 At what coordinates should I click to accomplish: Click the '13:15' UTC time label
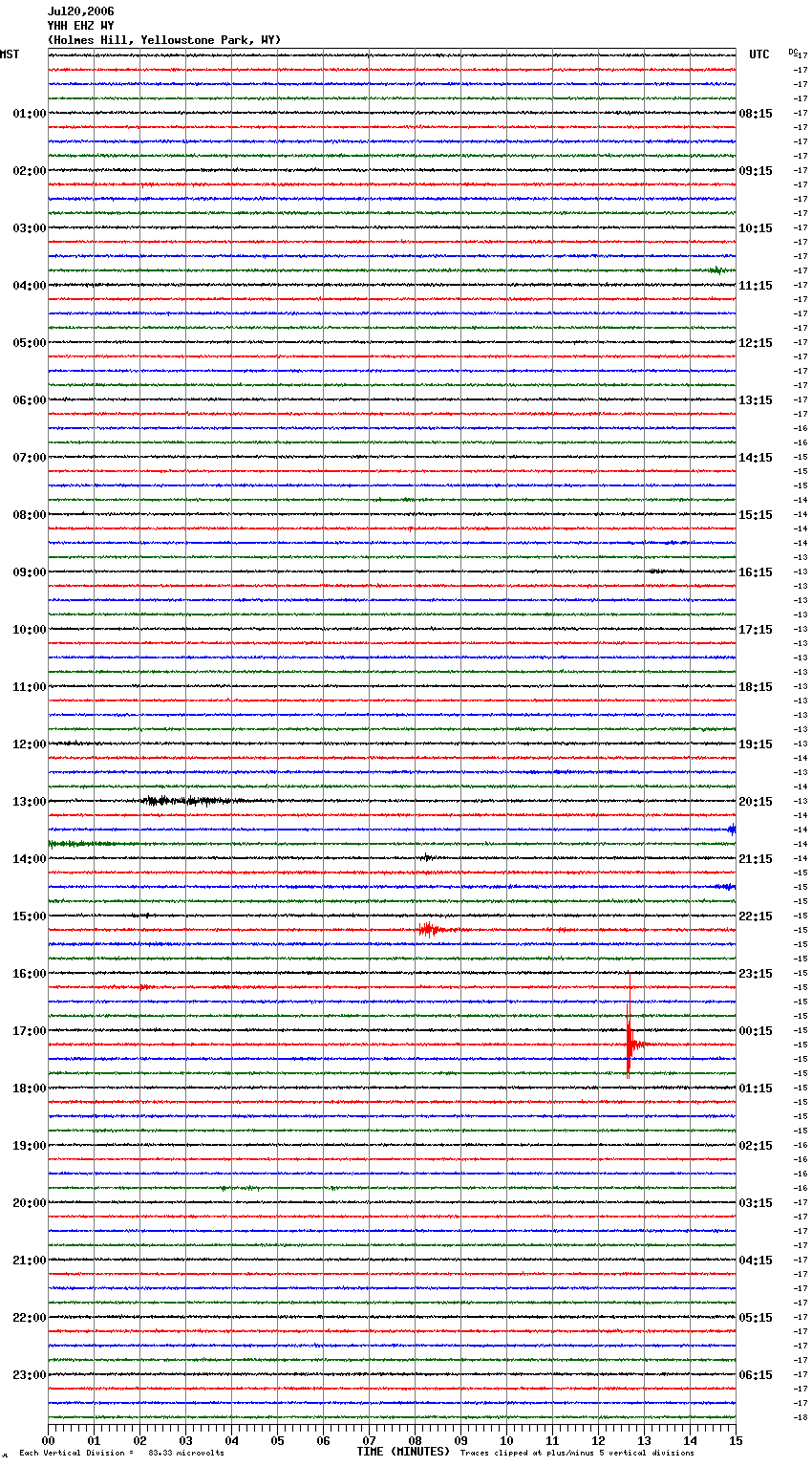[x=756, y=400]
